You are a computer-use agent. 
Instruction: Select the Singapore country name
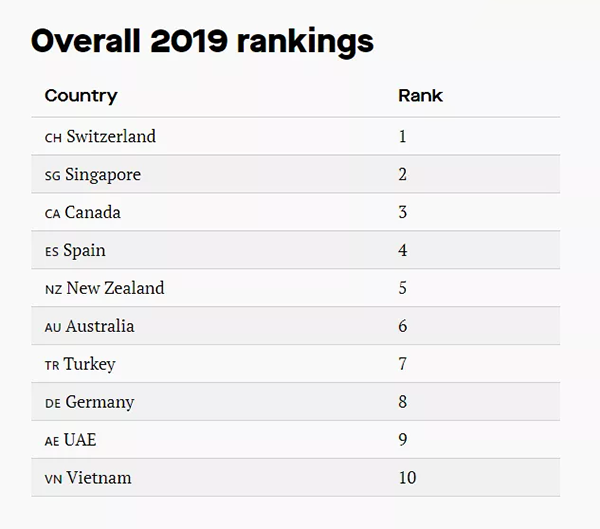pos(103,174)
